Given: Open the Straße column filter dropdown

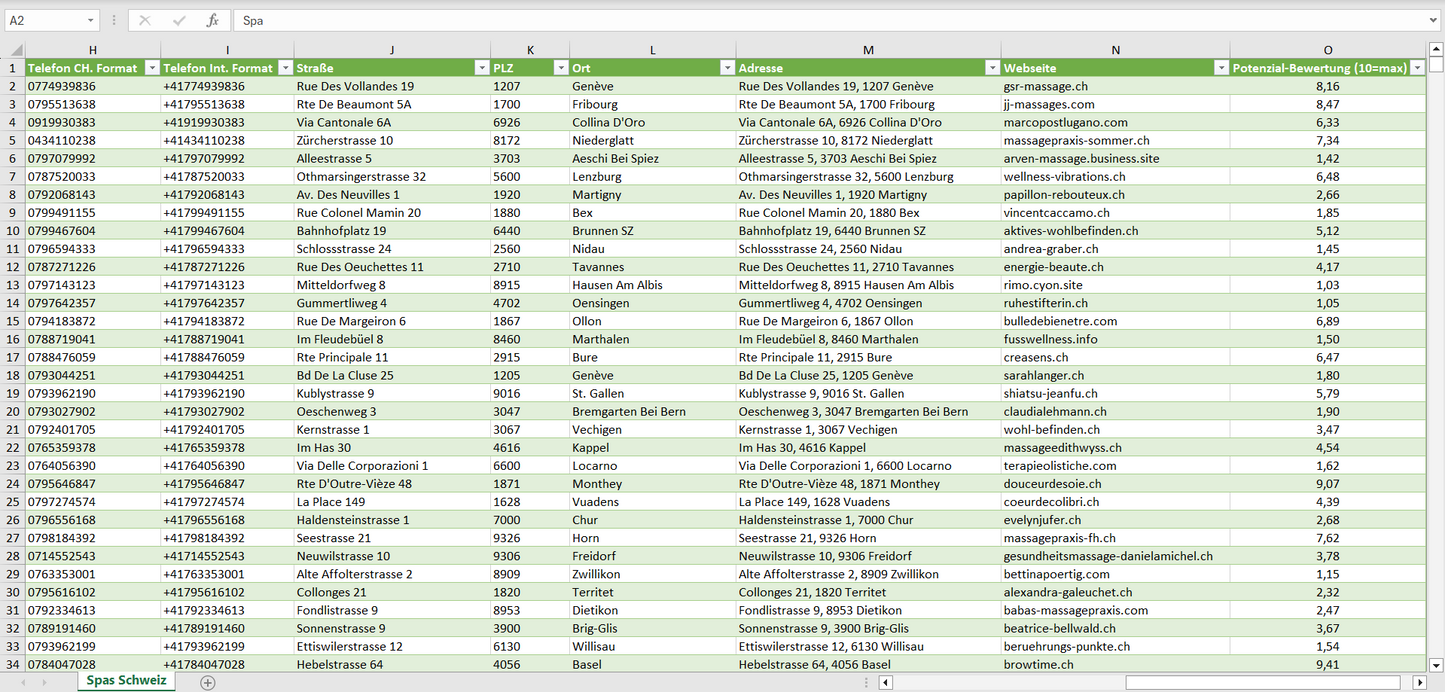Looking at the screenshot, I should pos(480,68).
